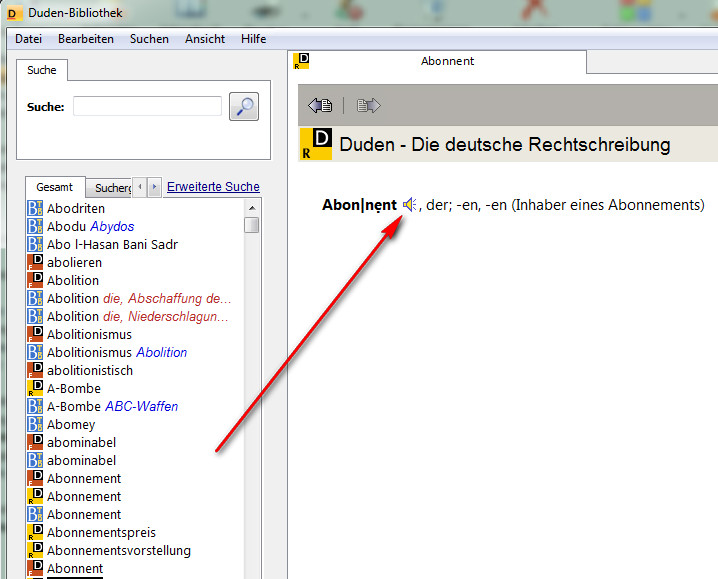Go back to the previous entry
The image size is (718, 579).
320,105
